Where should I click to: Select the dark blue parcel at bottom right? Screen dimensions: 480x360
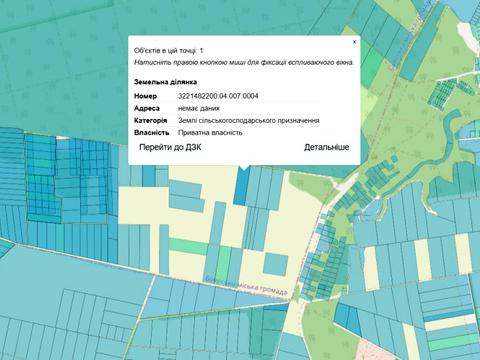pyautogui.click(x=347, y=318)
